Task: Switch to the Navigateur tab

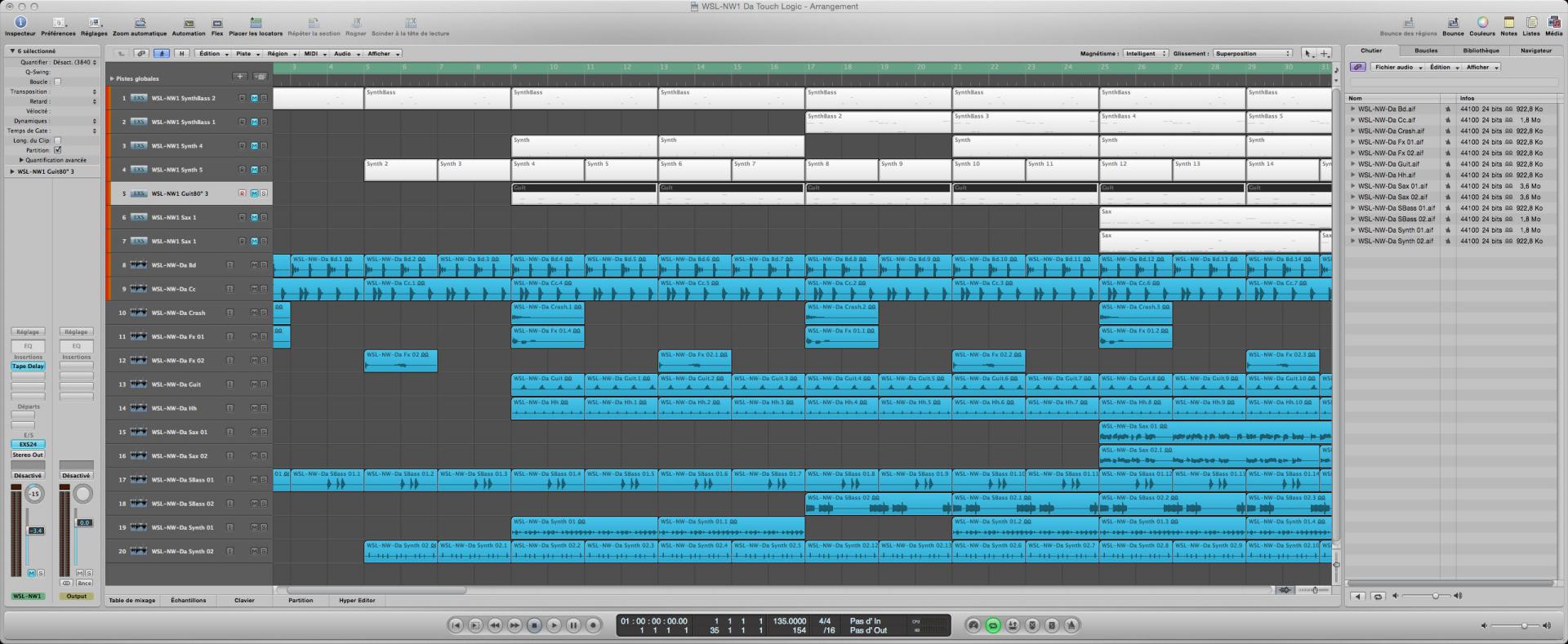Action: point(1536,51)
